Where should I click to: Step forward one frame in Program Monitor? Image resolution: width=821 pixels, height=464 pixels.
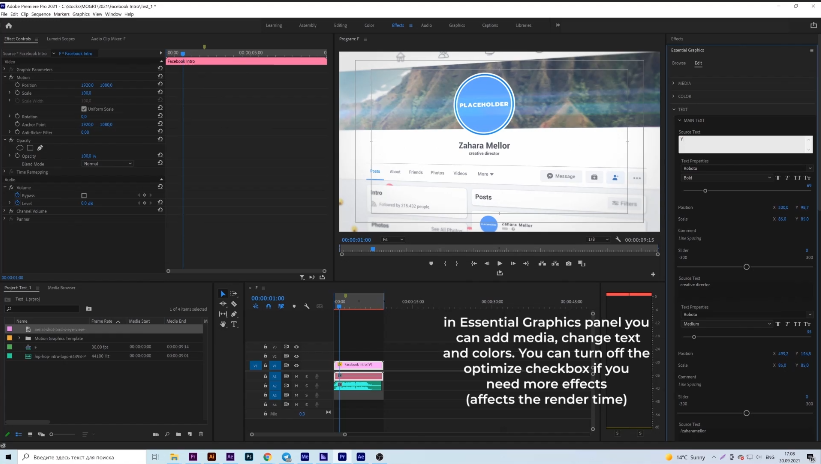[513, 263]
